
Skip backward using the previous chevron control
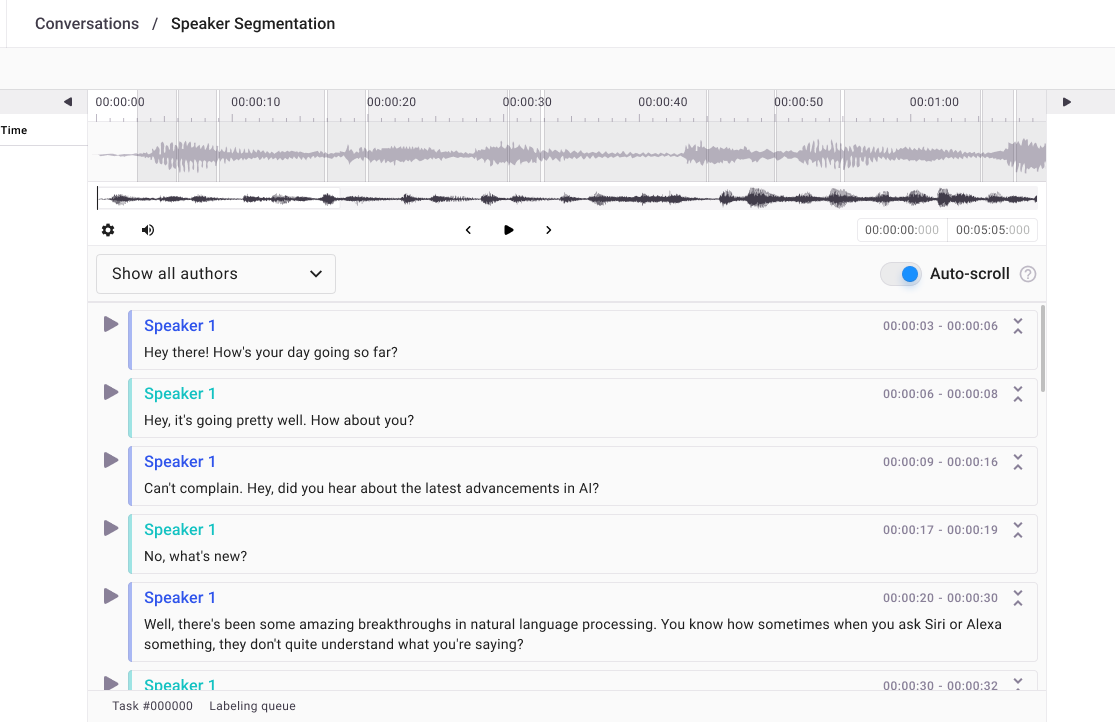pyautogui.click(x=468, y=229)
